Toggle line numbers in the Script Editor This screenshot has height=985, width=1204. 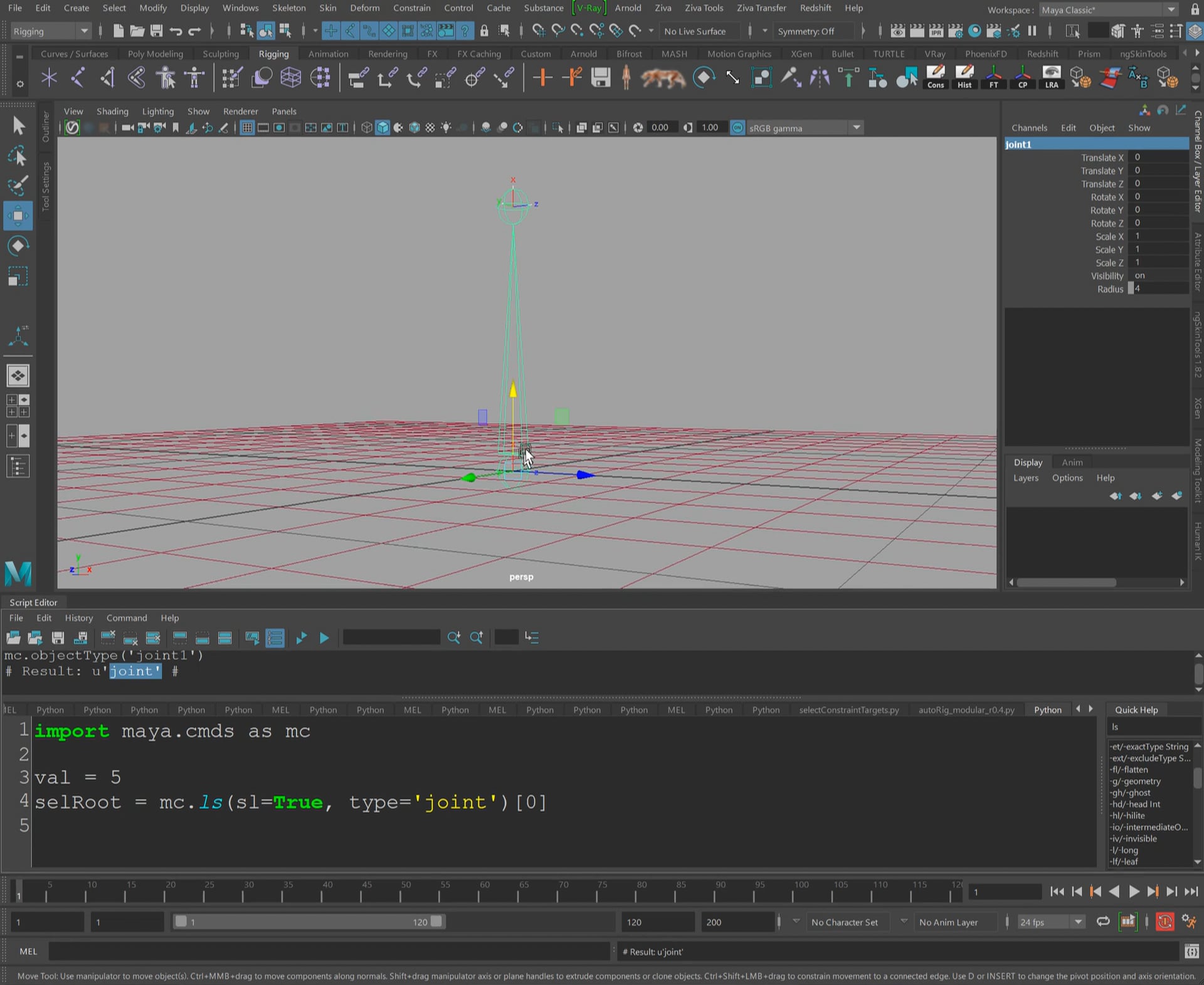tap(275, 638)
